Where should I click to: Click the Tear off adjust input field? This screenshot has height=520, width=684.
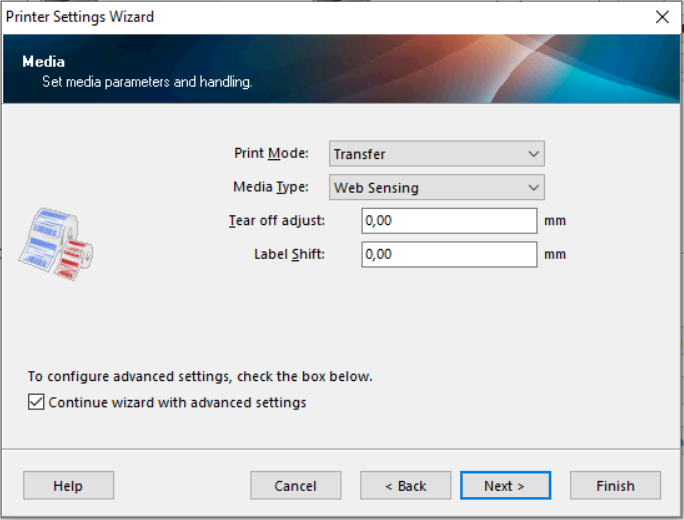click(x=449, y=220)
